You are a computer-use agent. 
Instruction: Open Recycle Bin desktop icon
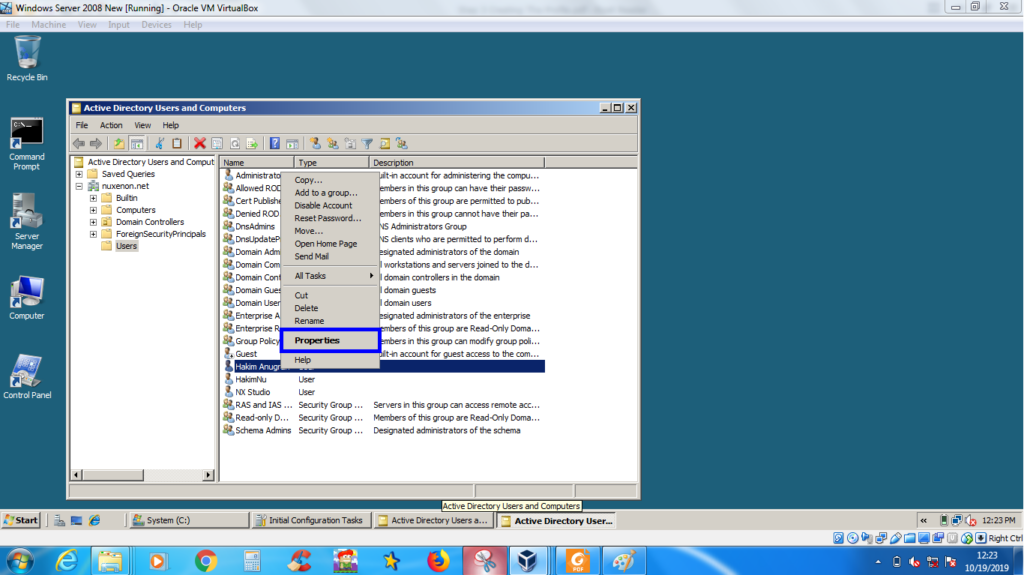pos(27,59)
